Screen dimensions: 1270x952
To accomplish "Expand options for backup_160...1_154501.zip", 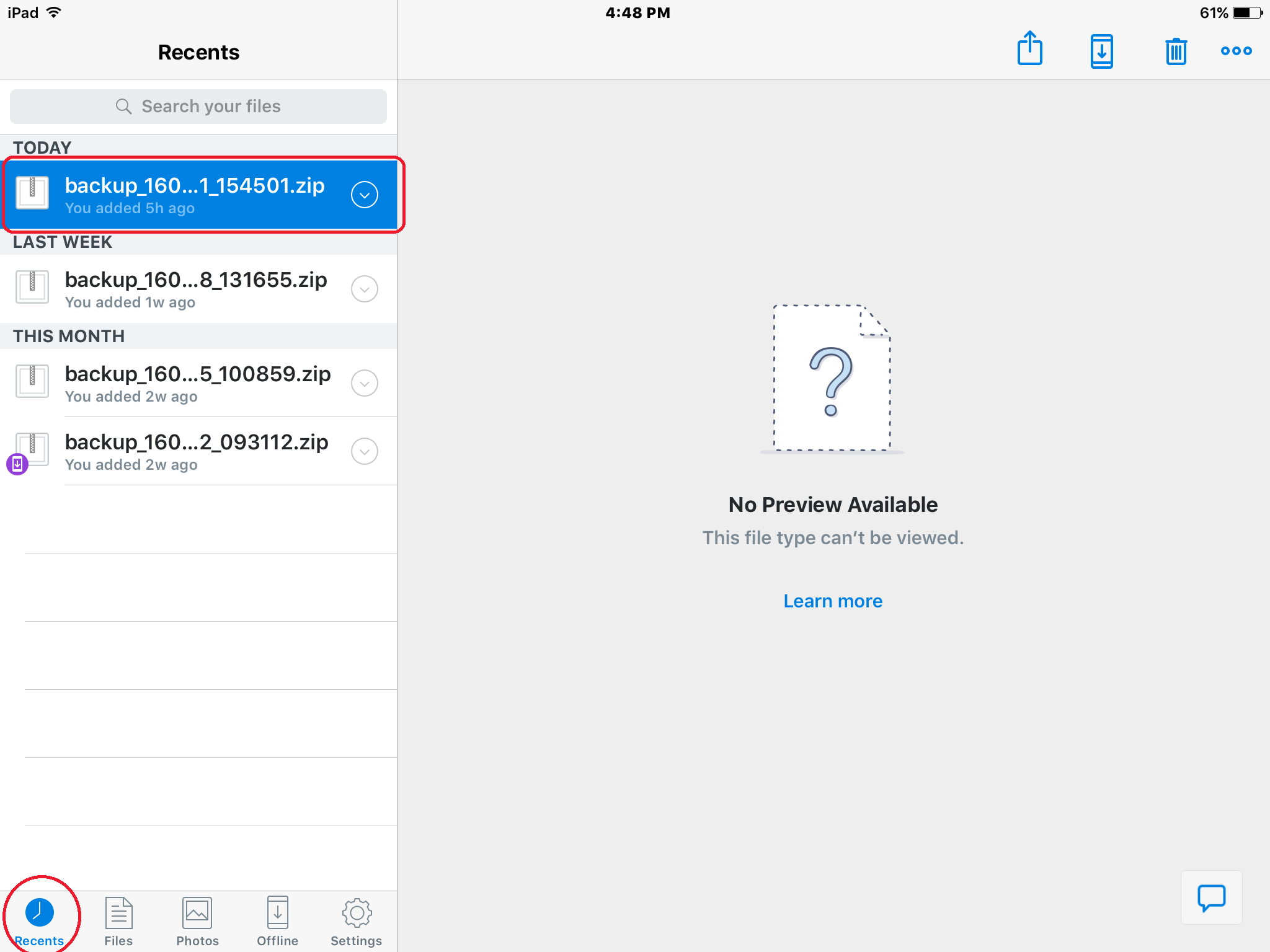I will point(365,195).
